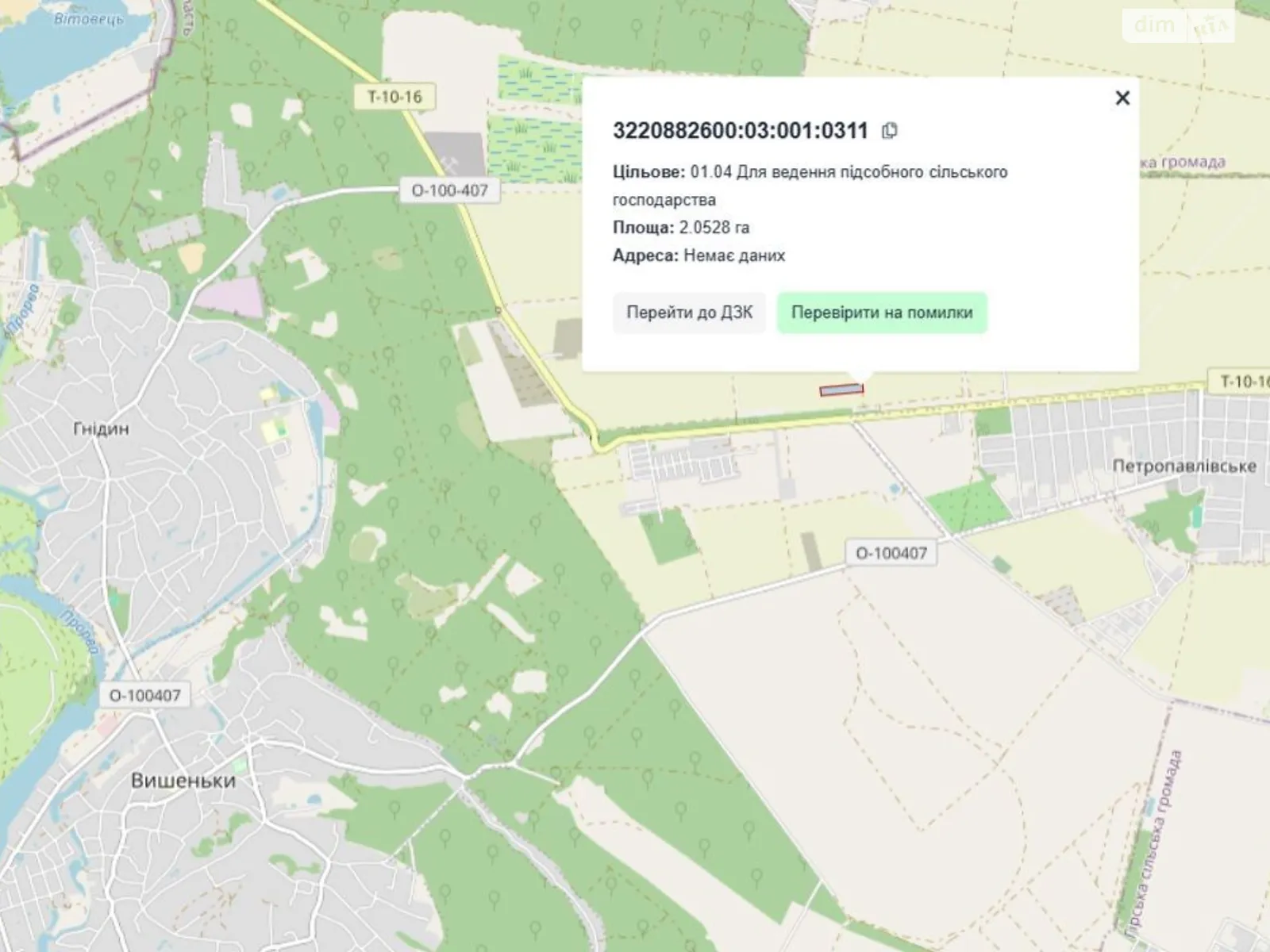The image size is (1270, 952).
Task: Click the O-100-407 road shield label
Action: [x=449, y=190]
